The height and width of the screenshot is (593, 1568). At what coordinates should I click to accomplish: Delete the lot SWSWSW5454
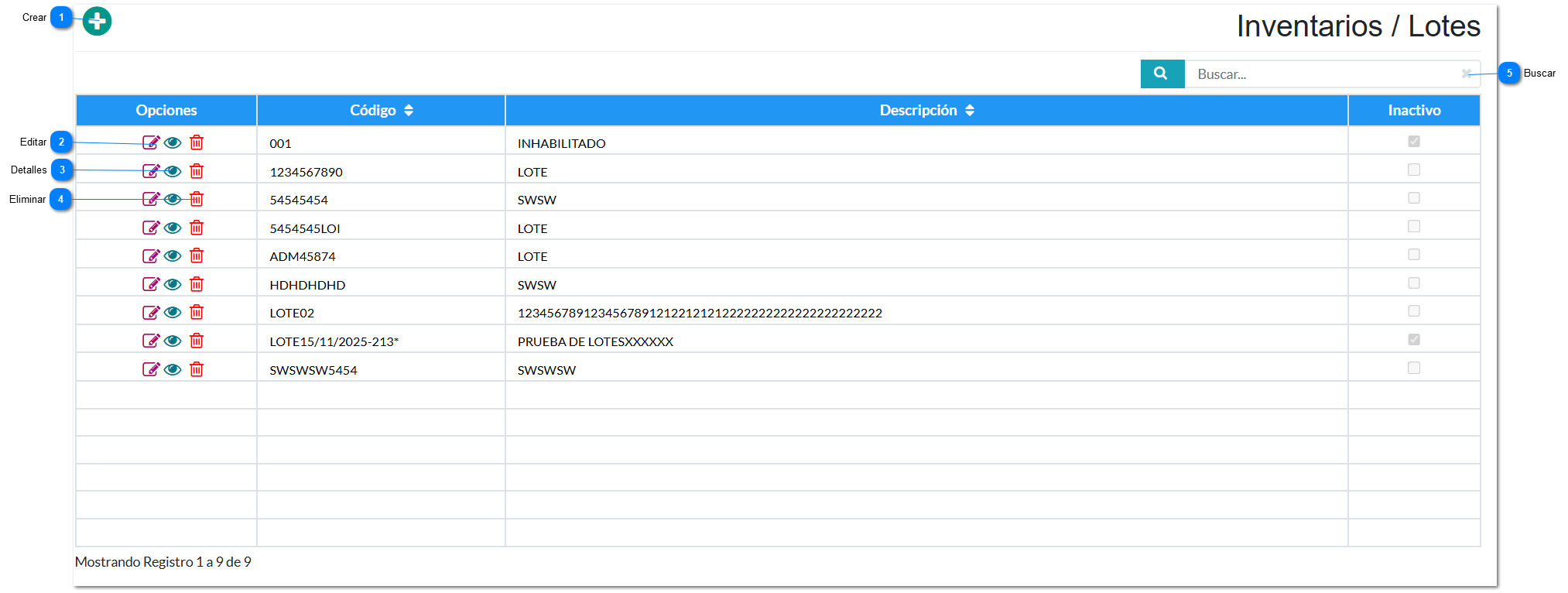197,369
